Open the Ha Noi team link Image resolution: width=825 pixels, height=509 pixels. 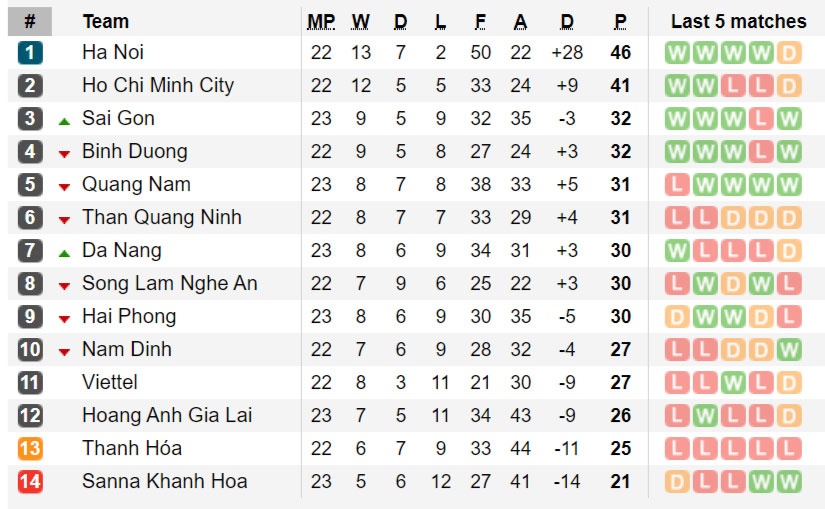113,52
